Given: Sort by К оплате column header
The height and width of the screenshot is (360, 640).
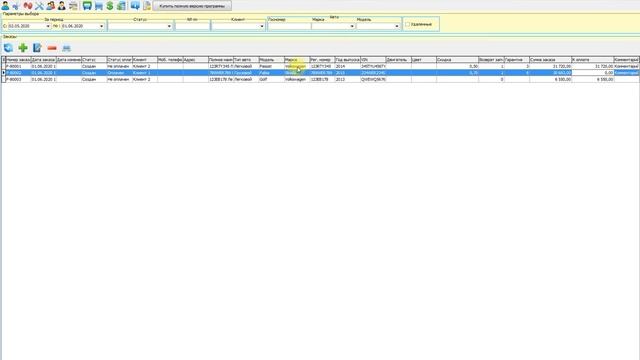Looking at the screenshot, I should 592,60.
